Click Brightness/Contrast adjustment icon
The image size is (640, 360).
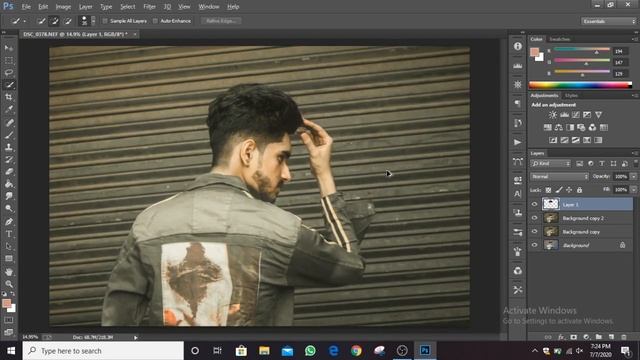[553, 115]
